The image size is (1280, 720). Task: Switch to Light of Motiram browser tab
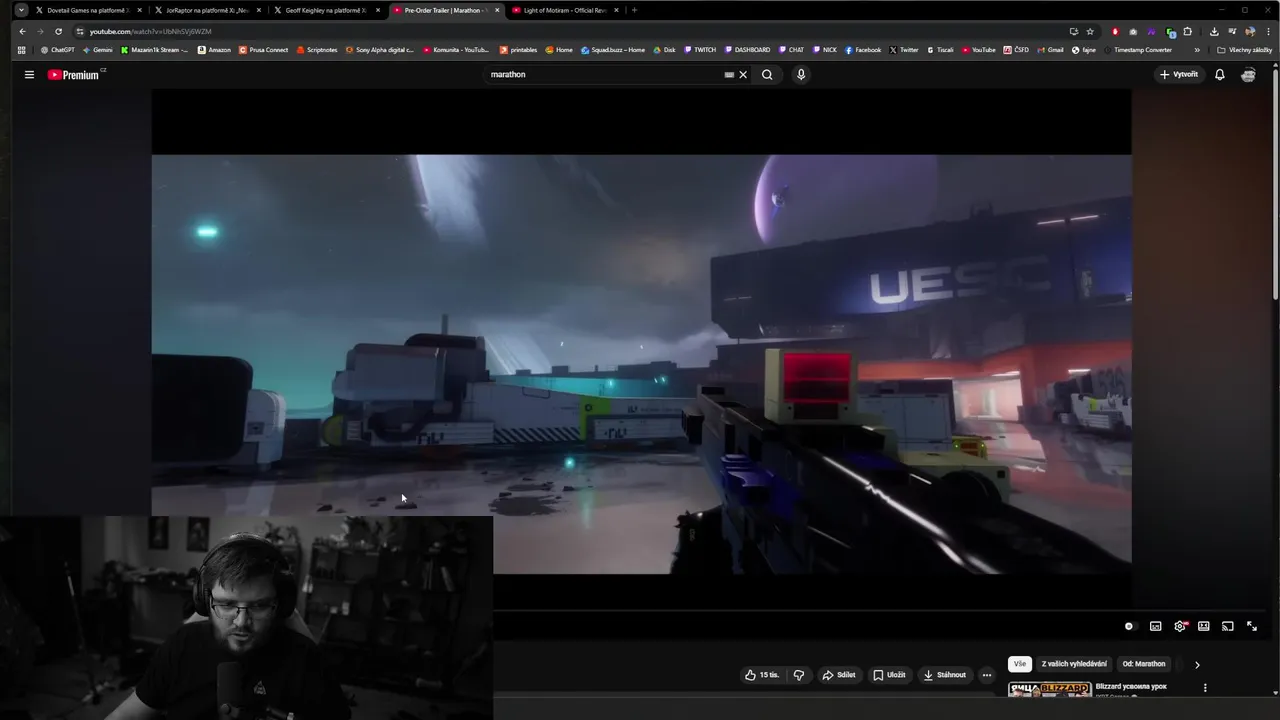(565, 10)
